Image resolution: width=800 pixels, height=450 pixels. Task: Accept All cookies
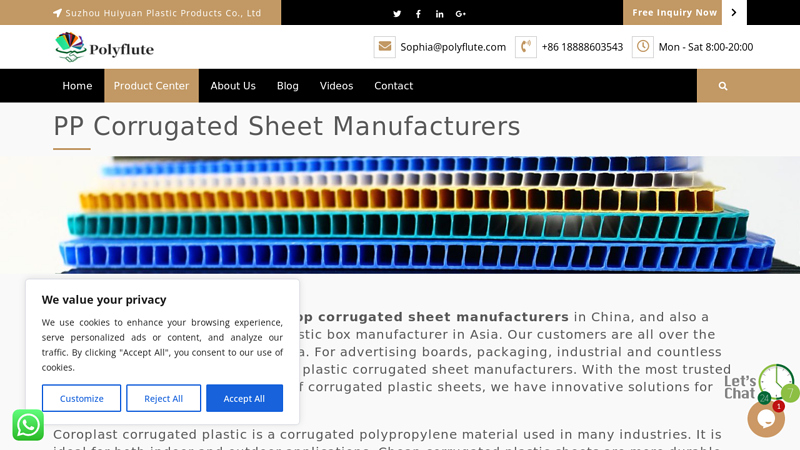pyautogui.click(x=244, y=398)
